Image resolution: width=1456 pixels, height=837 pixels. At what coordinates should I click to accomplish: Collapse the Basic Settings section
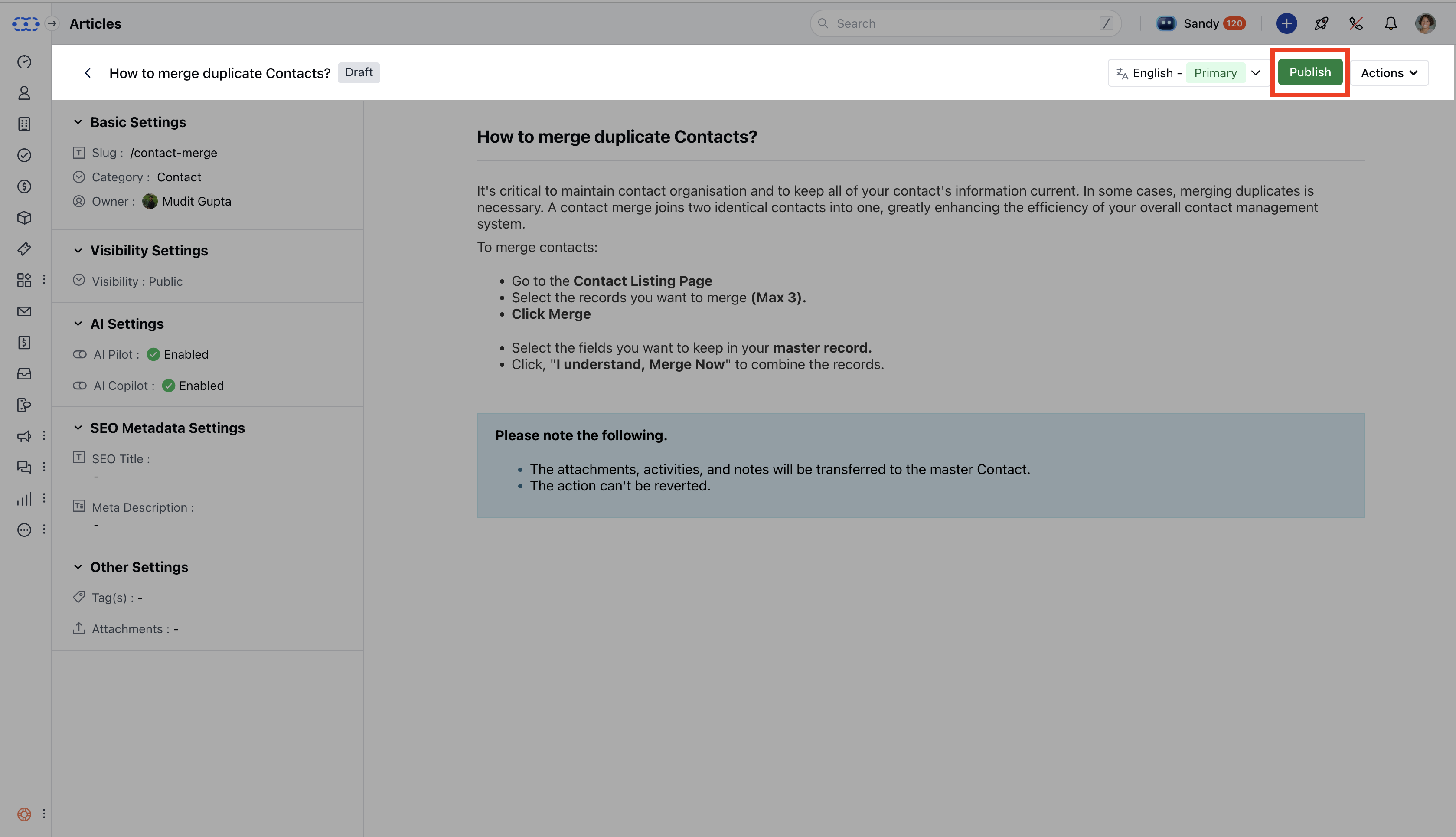pyautogui.click(x=78, y=122)
